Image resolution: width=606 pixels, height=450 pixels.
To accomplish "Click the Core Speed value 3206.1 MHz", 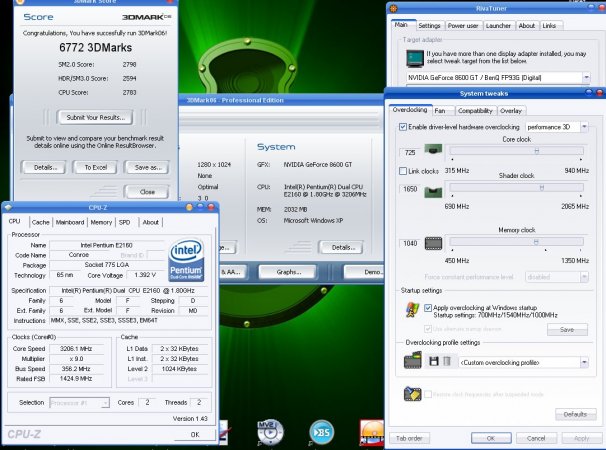I will coord(76,349).
